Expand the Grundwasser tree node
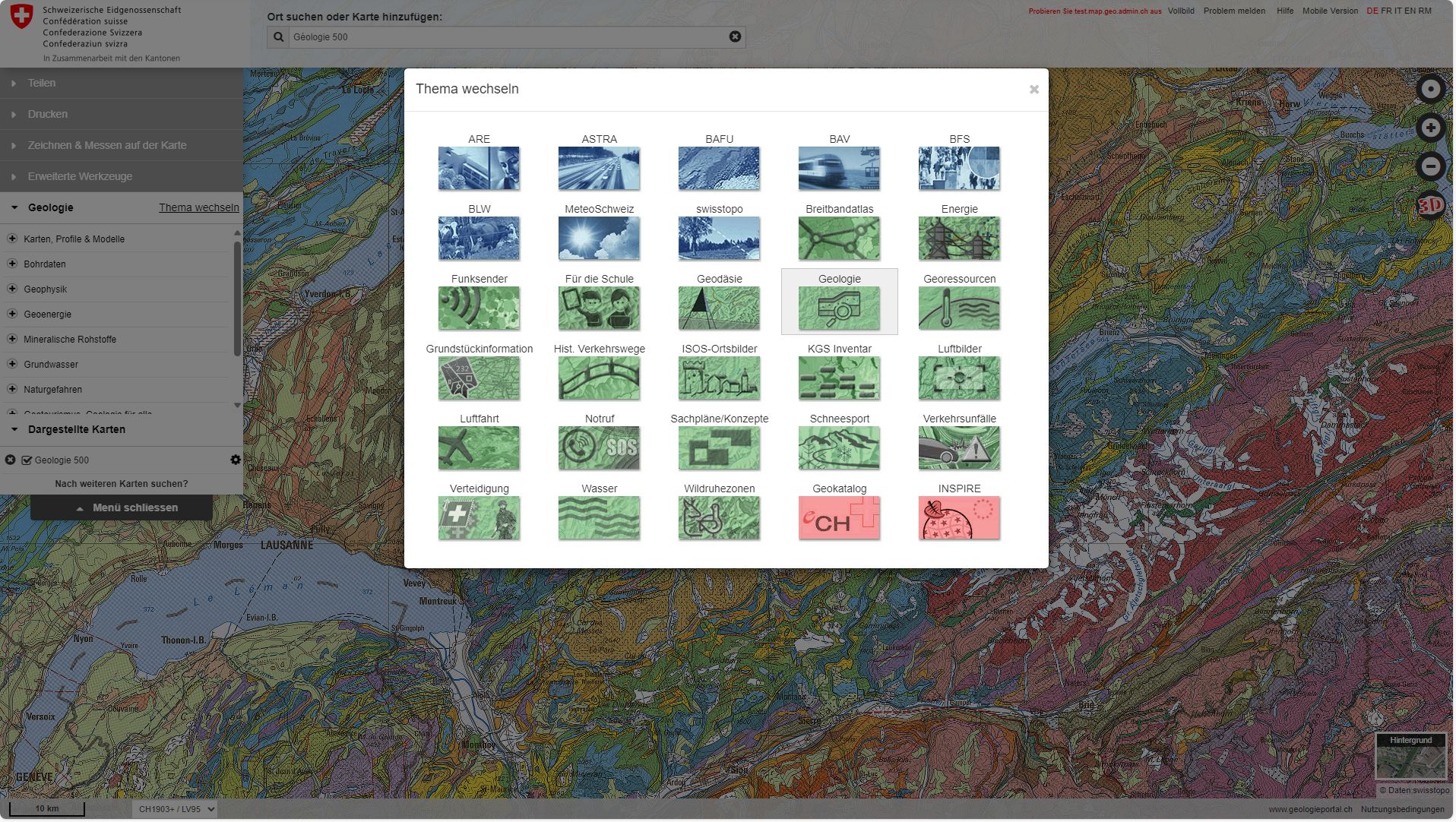This screenshot has height=822, width=1456. pos(12,364)
